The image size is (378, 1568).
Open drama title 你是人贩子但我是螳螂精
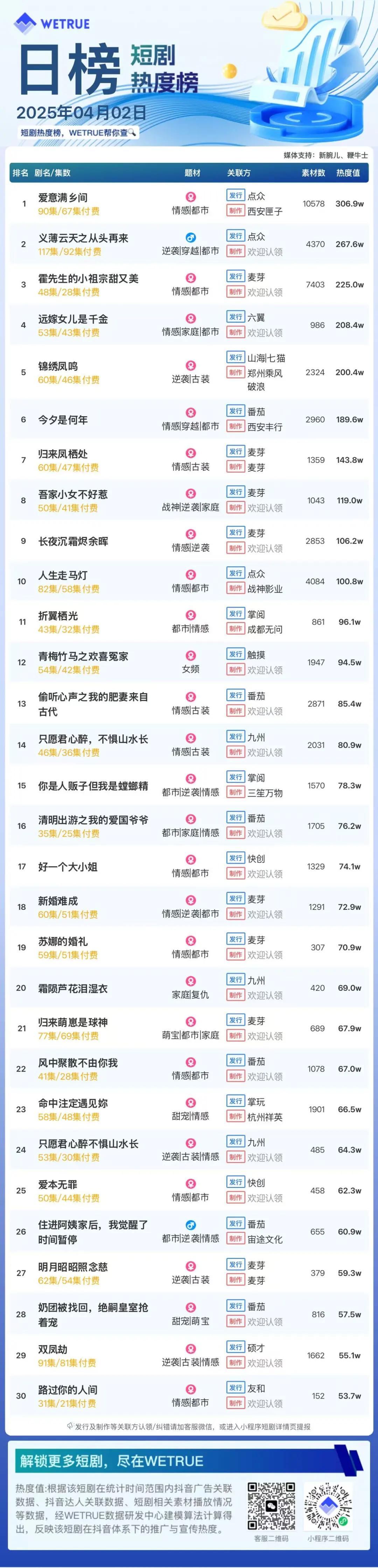(93, 786)
